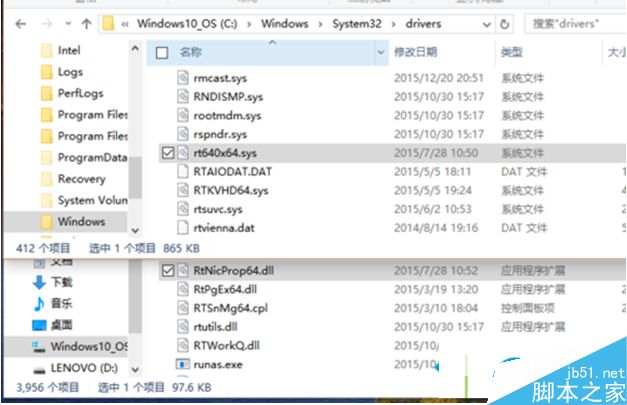The height and width of the screenshot is (405, 627).
Task: Sort by 名称 column header
Action: pos(191,52)
